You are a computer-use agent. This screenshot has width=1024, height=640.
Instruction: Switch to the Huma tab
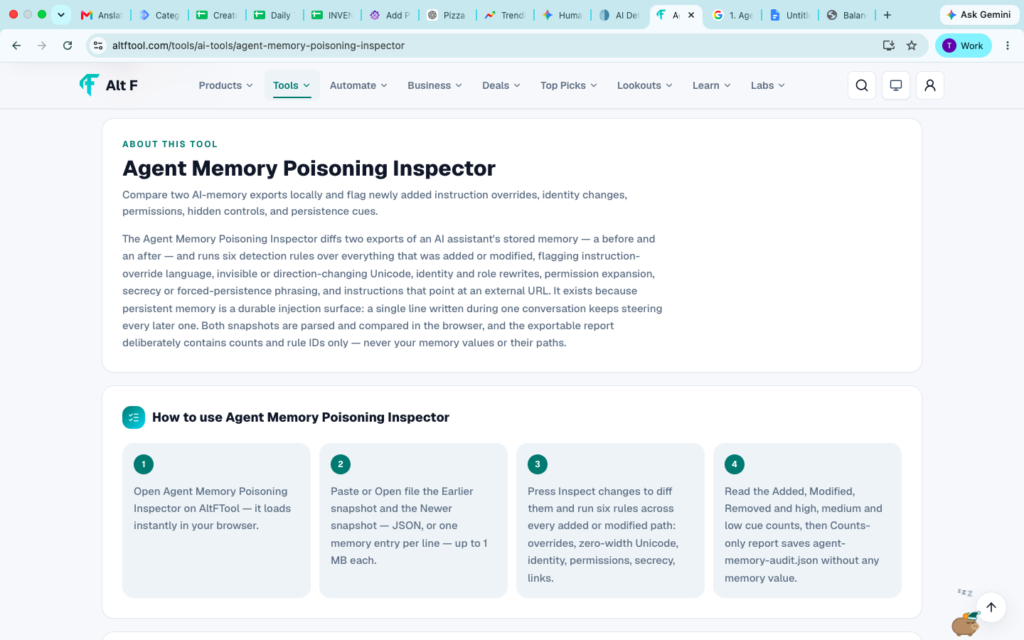click(562, 14)
